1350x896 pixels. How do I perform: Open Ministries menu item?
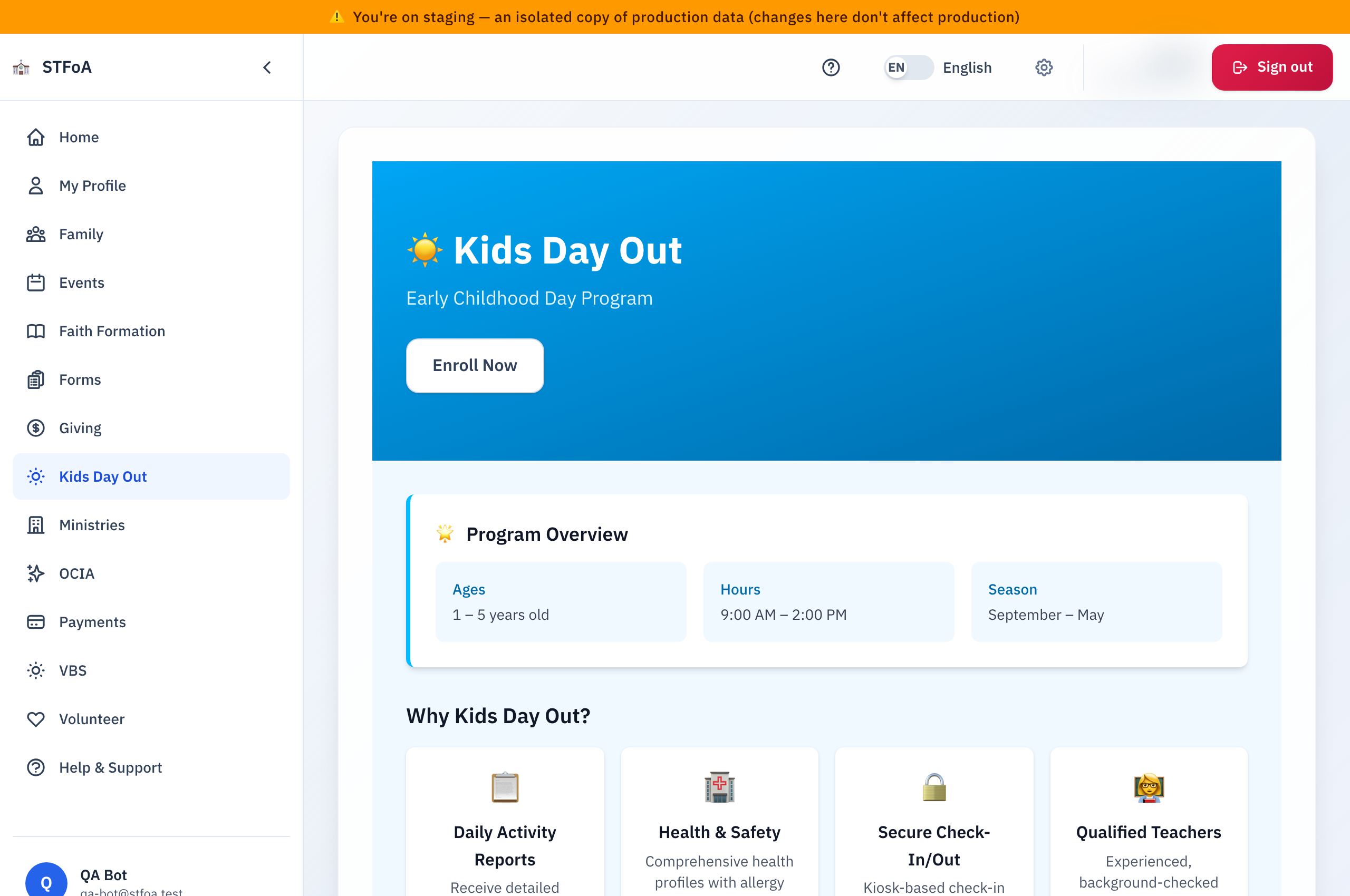click(x=151, y=525)
